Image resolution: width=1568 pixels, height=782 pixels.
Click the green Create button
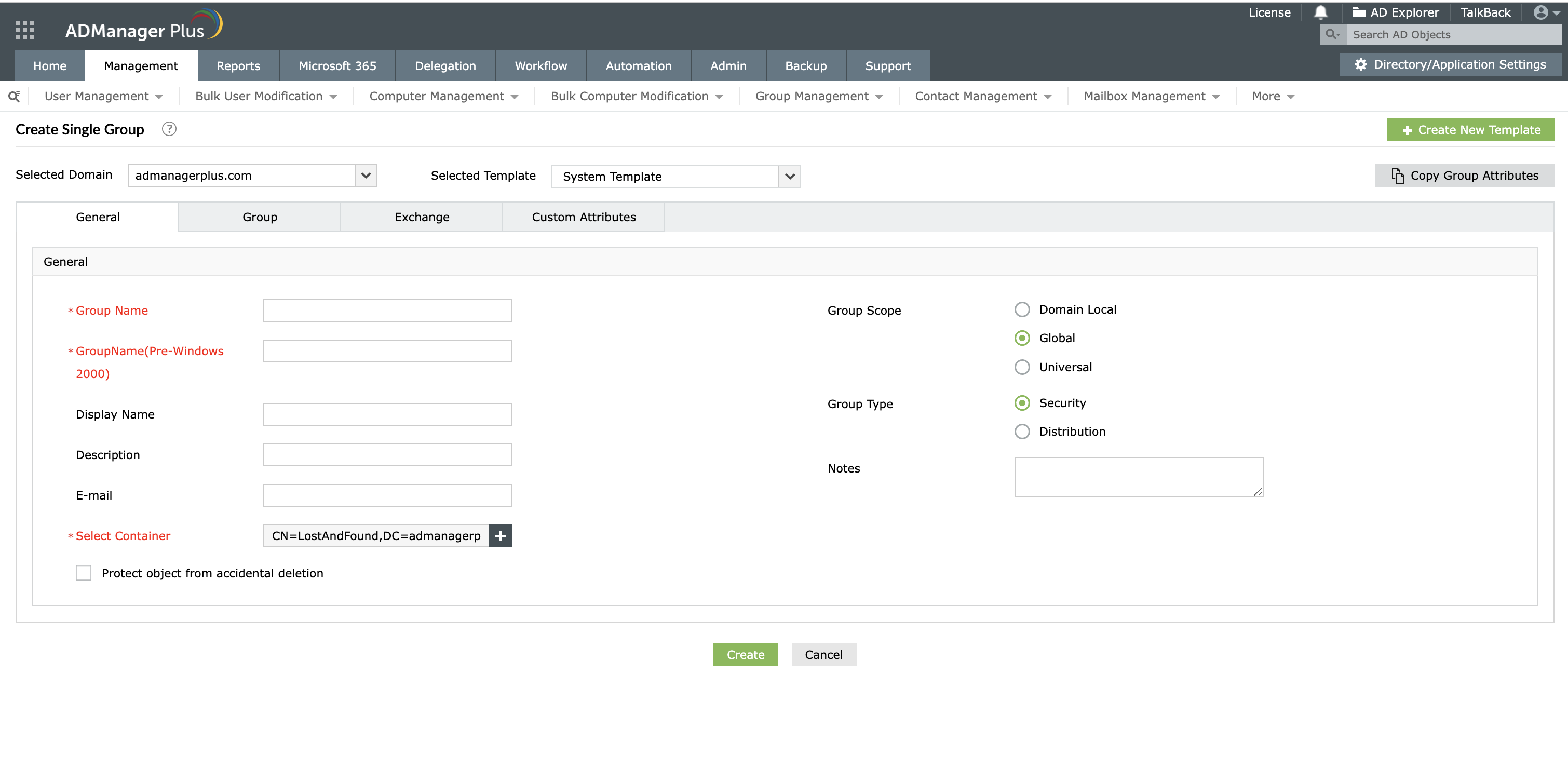[745, 655]
